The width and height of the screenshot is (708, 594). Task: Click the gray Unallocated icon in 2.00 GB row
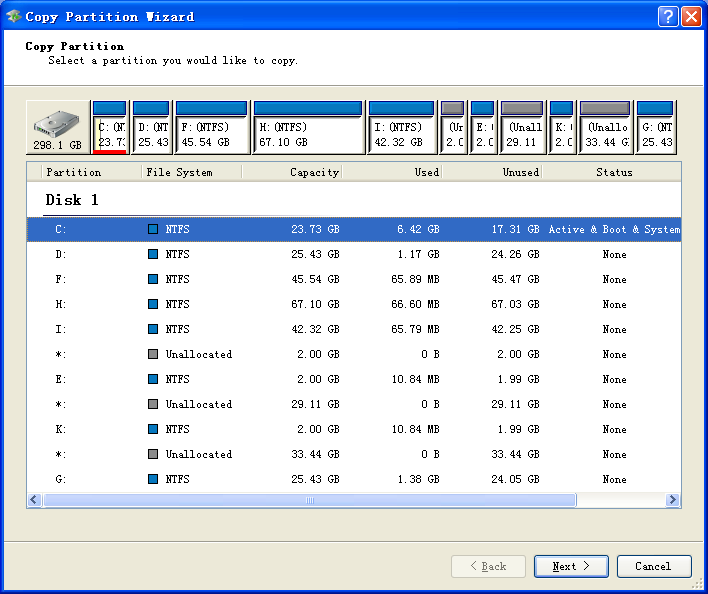(153, 354)
